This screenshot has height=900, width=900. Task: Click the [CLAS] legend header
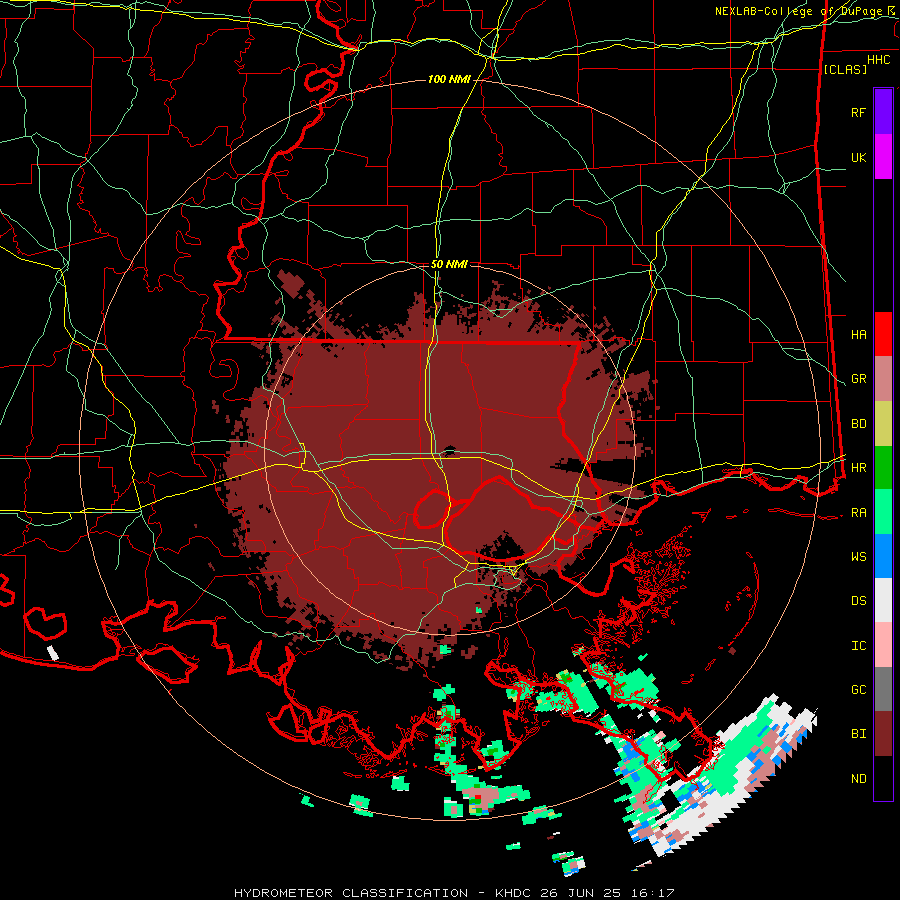(x=844, y=69)
